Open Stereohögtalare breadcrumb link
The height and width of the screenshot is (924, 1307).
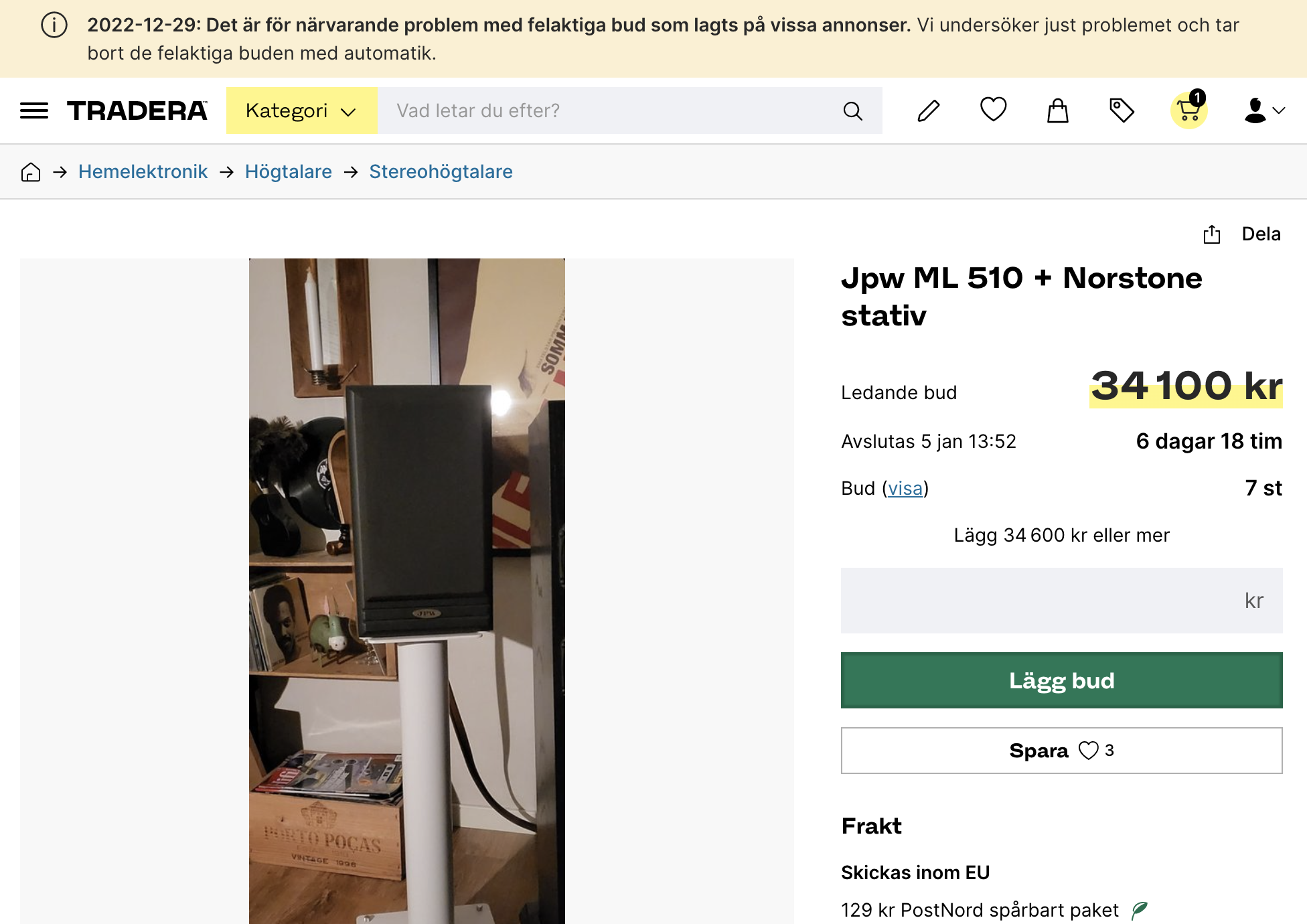click(x=441, y=172)
